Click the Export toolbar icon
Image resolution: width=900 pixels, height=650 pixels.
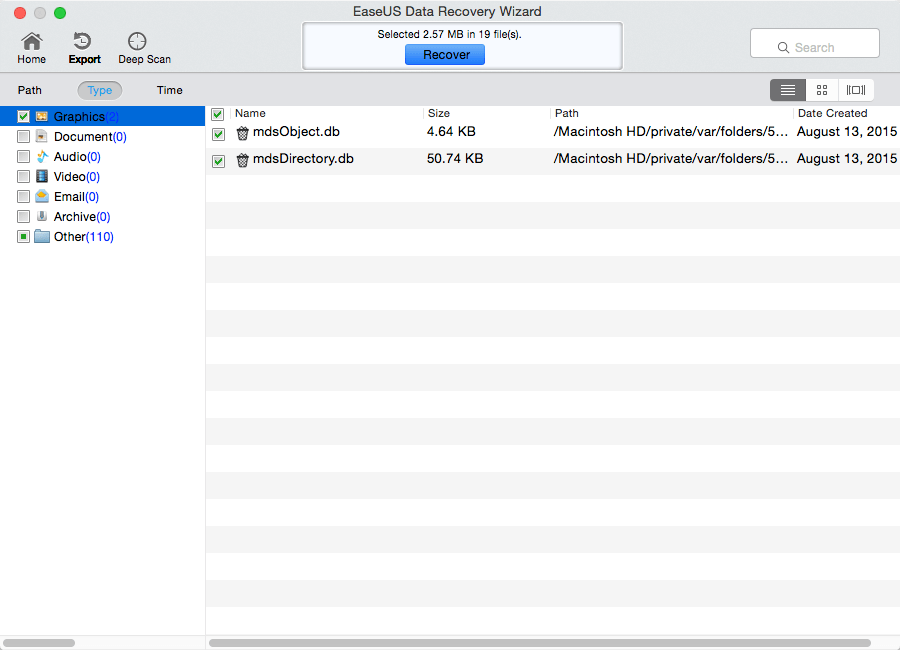point(83,41)
